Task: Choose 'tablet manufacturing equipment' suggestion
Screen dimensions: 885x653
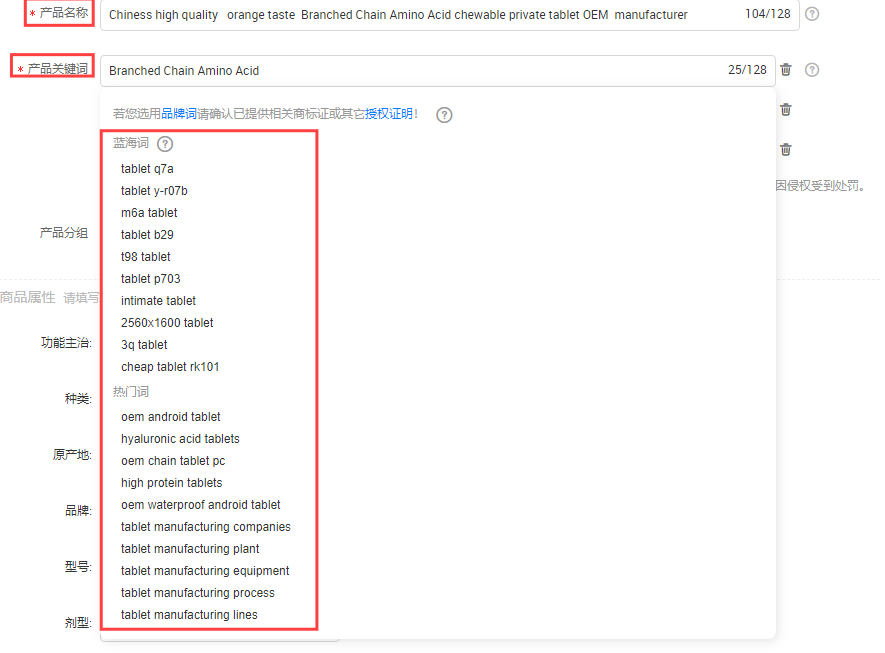Action: coord(205,571)
